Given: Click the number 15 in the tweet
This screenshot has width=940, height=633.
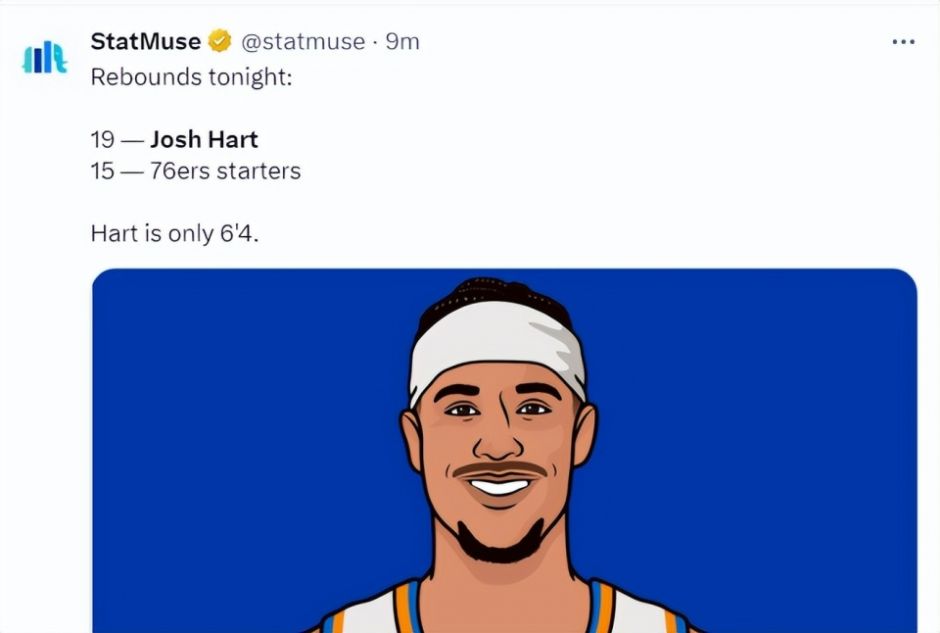Looking at the screenshot, I should pos(102,171).
